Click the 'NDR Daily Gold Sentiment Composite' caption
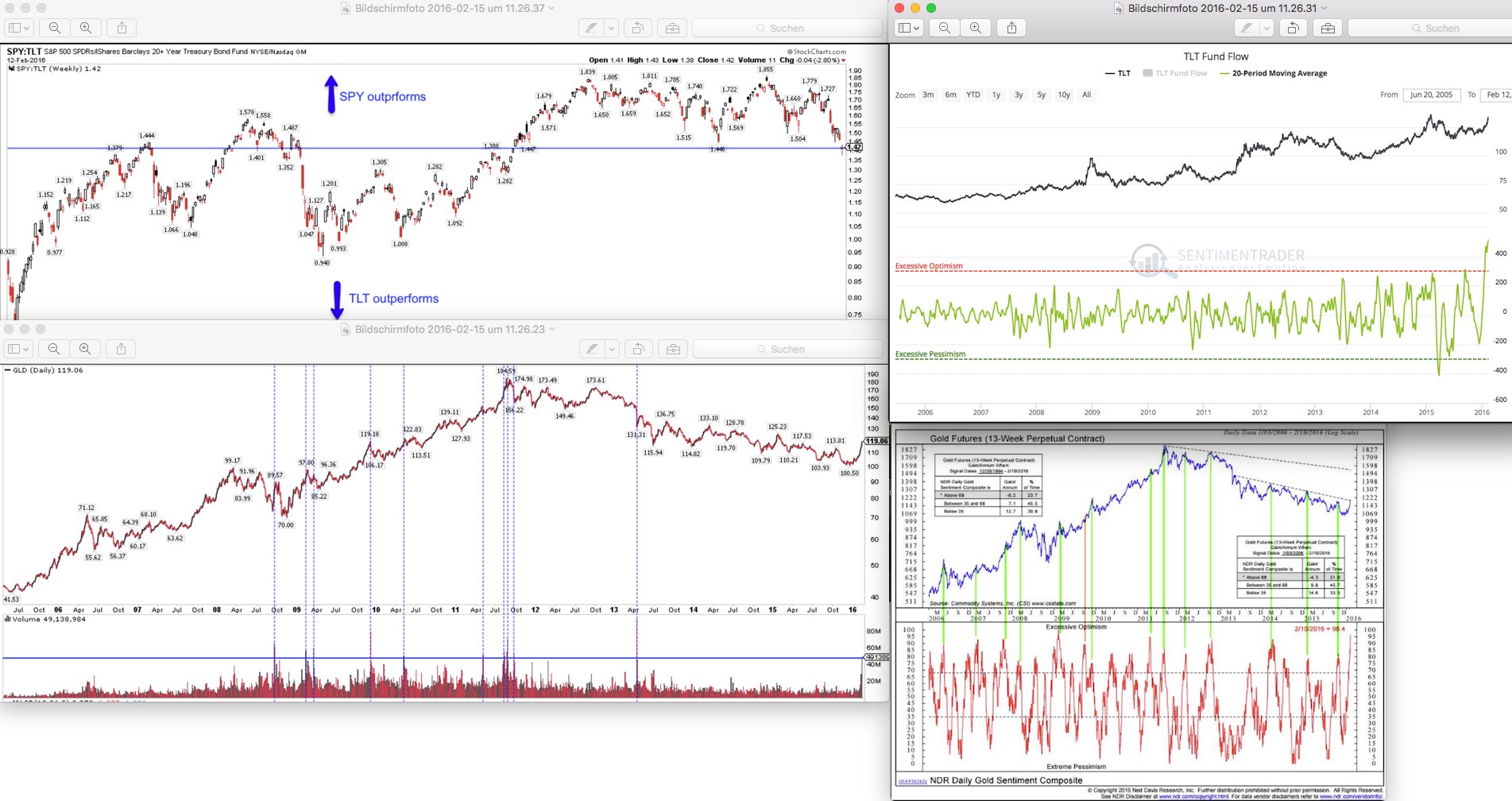 1006,780
